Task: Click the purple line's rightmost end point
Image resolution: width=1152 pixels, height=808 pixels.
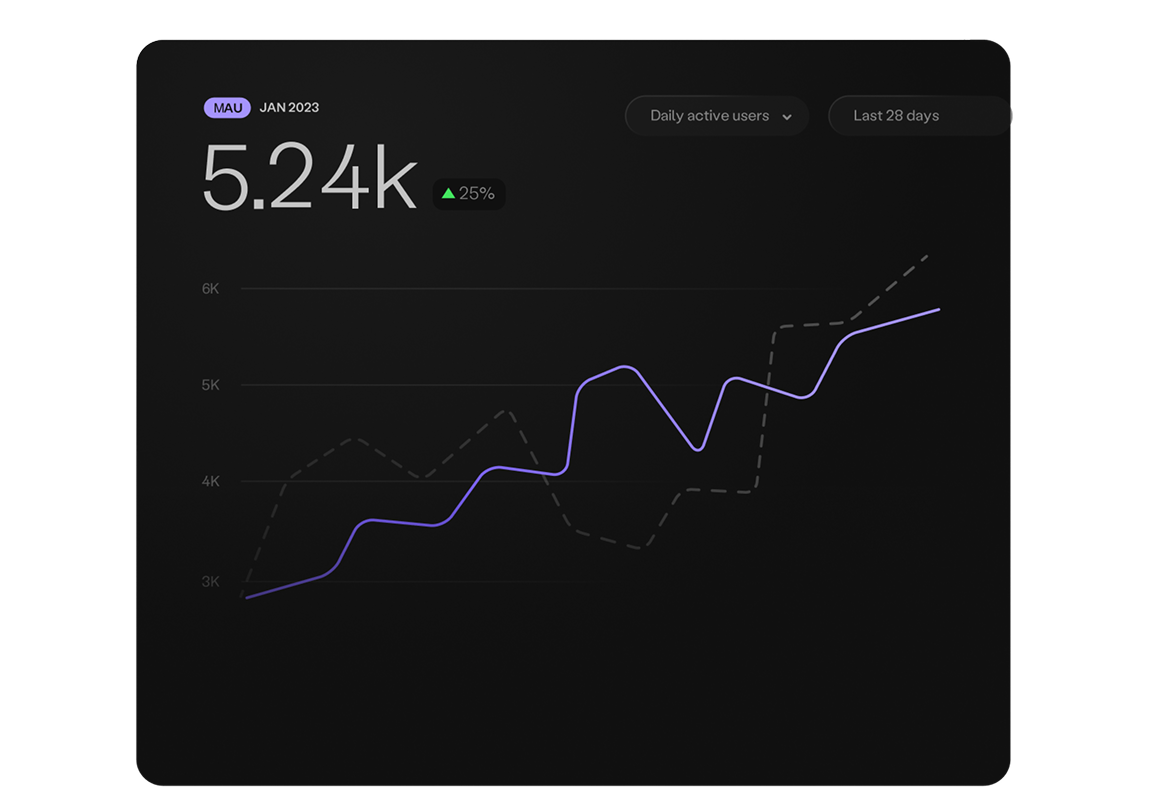Action: 938,310
